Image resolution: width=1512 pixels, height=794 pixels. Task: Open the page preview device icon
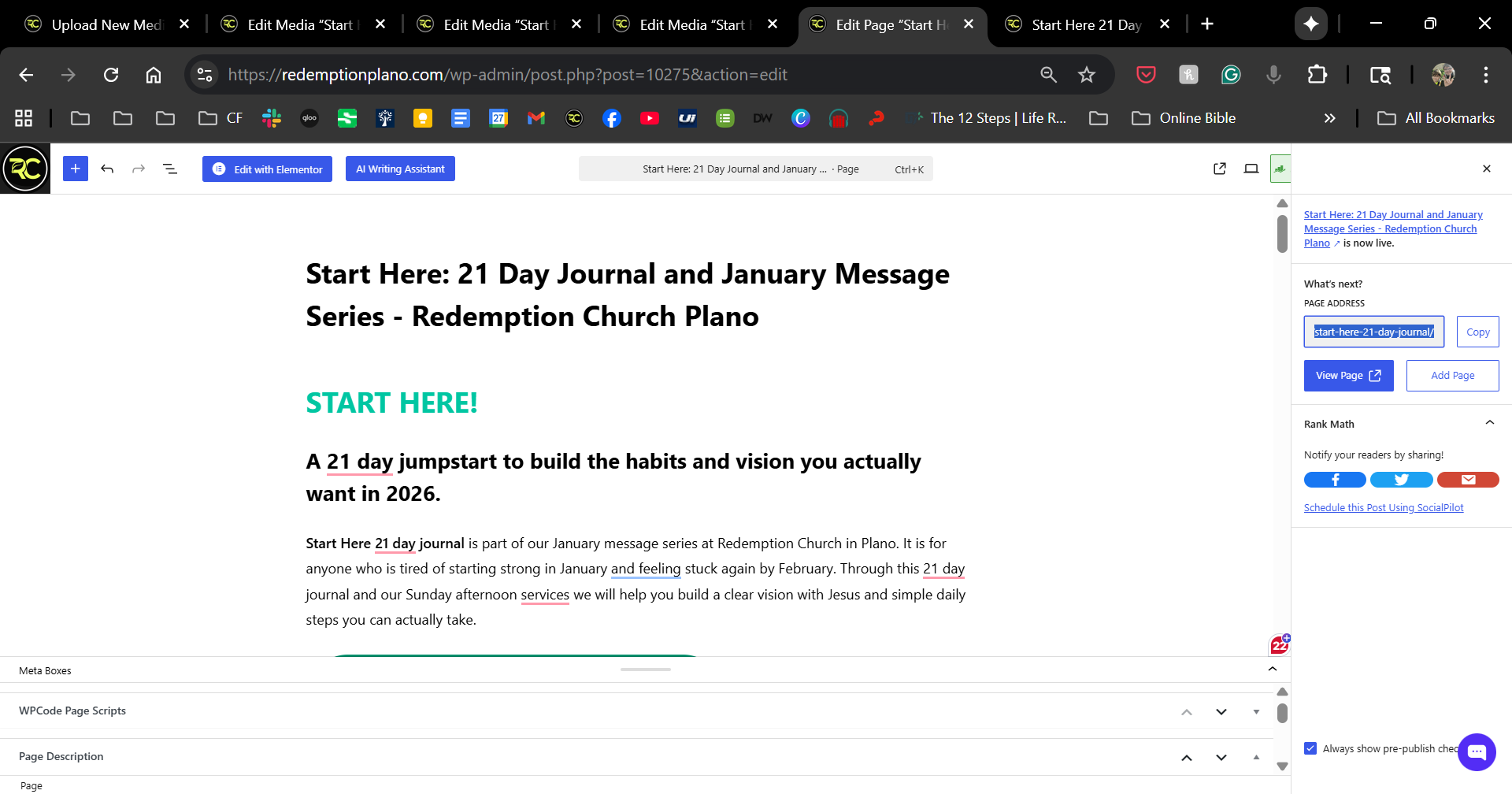1251,169
